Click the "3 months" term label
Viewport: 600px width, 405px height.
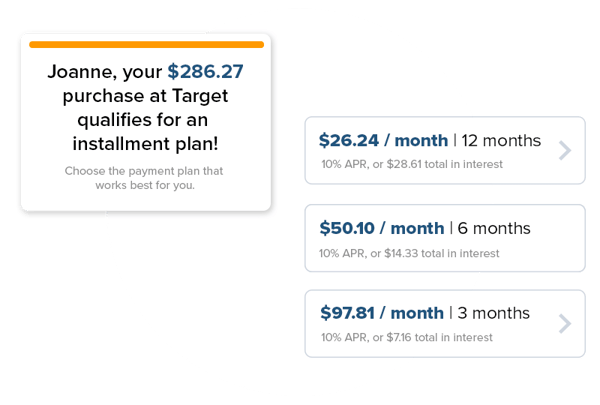point(494,313)
